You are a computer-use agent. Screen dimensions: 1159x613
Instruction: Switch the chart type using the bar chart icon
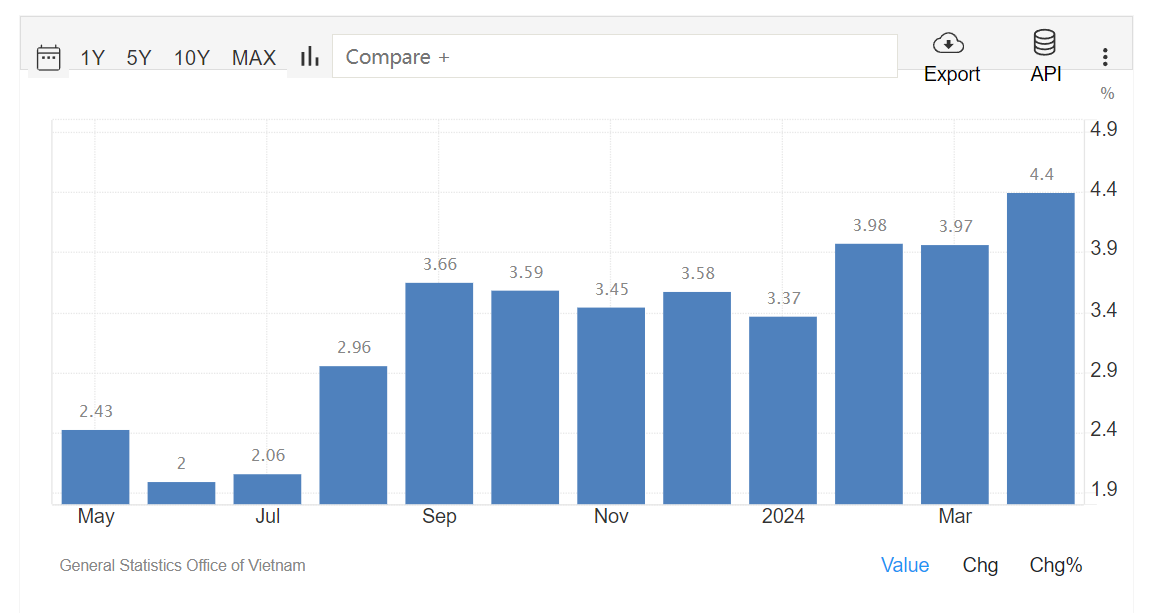(310, 57)
